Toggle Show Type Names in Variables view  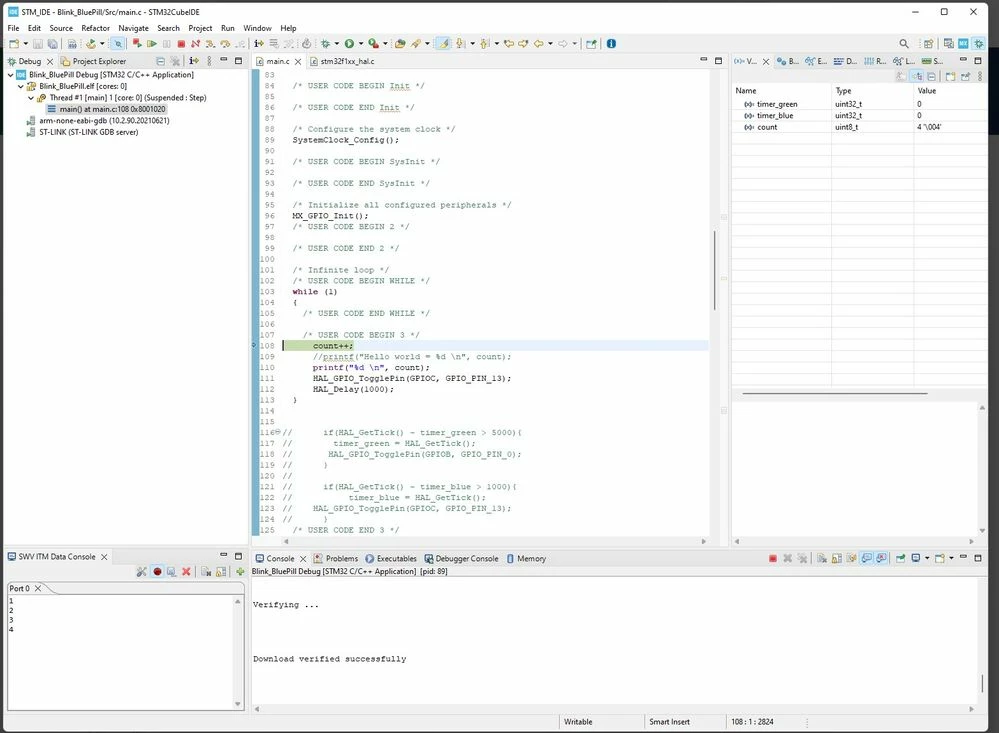tap(901, 76)
